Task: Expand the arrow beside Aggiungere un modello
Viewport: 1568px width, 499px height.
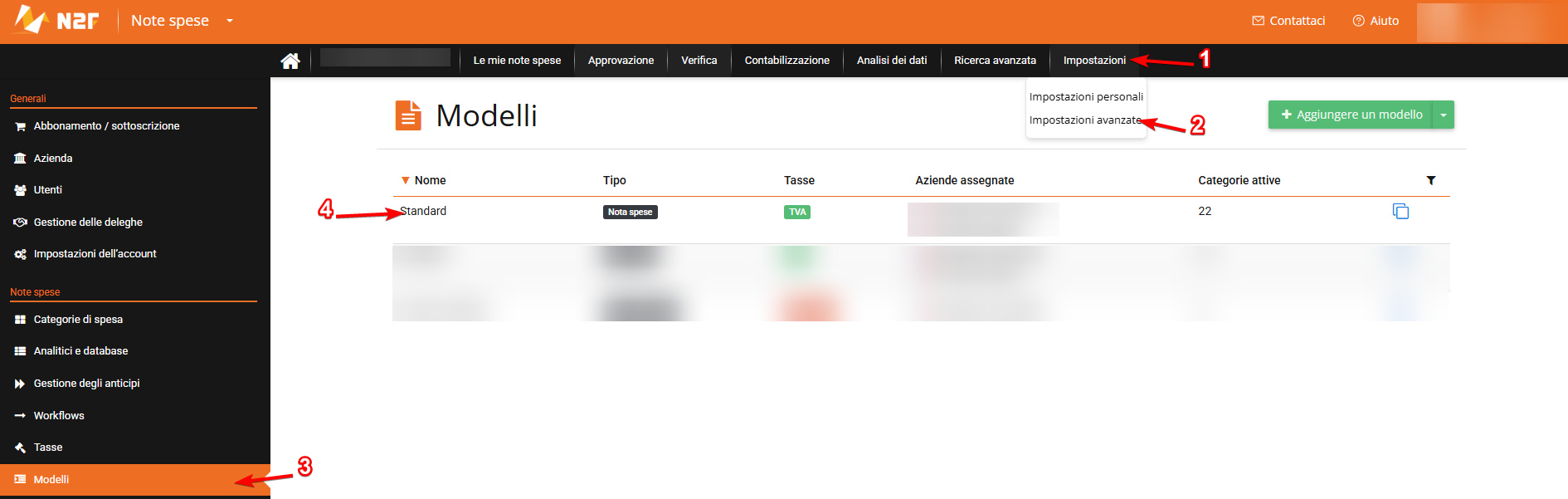Action: [x=1444, y=115]
